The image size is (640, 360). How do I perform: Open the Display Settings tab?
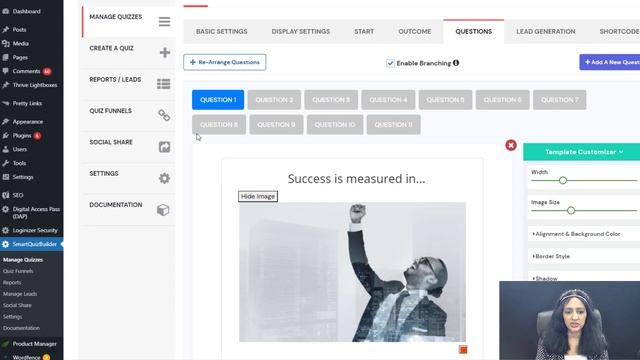pos(301,31)
